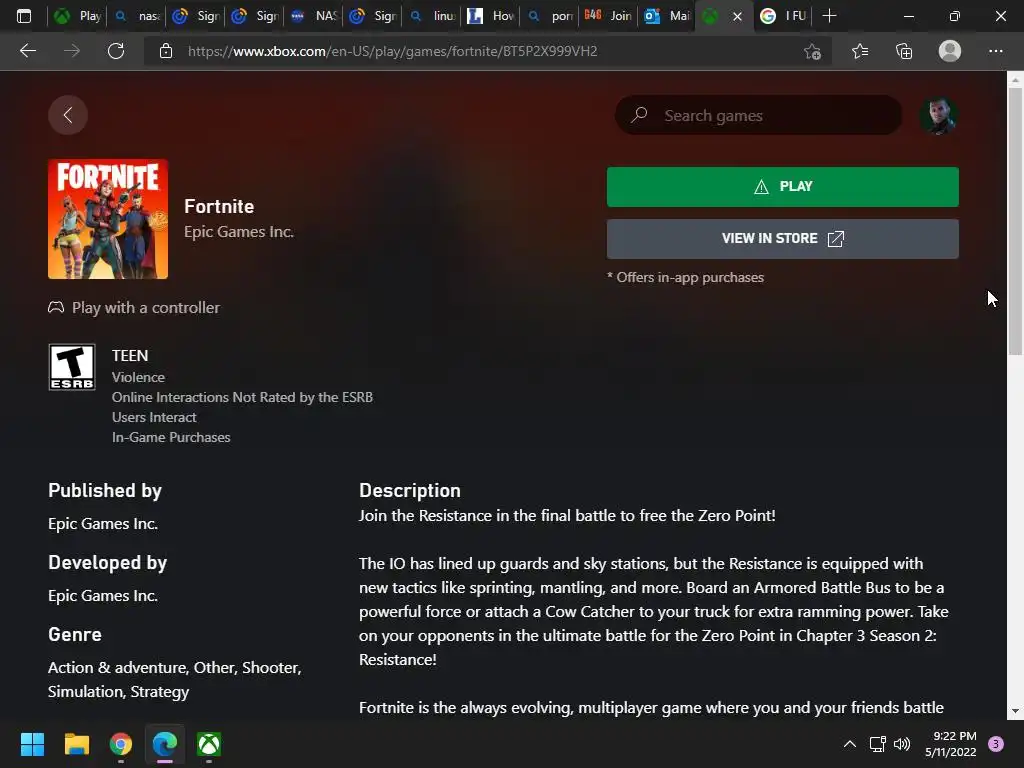Viewport: 1024px width, 768px height.
Task: Click the page vertical scrollbar thumb
Action: click(x=1015, y=221)
